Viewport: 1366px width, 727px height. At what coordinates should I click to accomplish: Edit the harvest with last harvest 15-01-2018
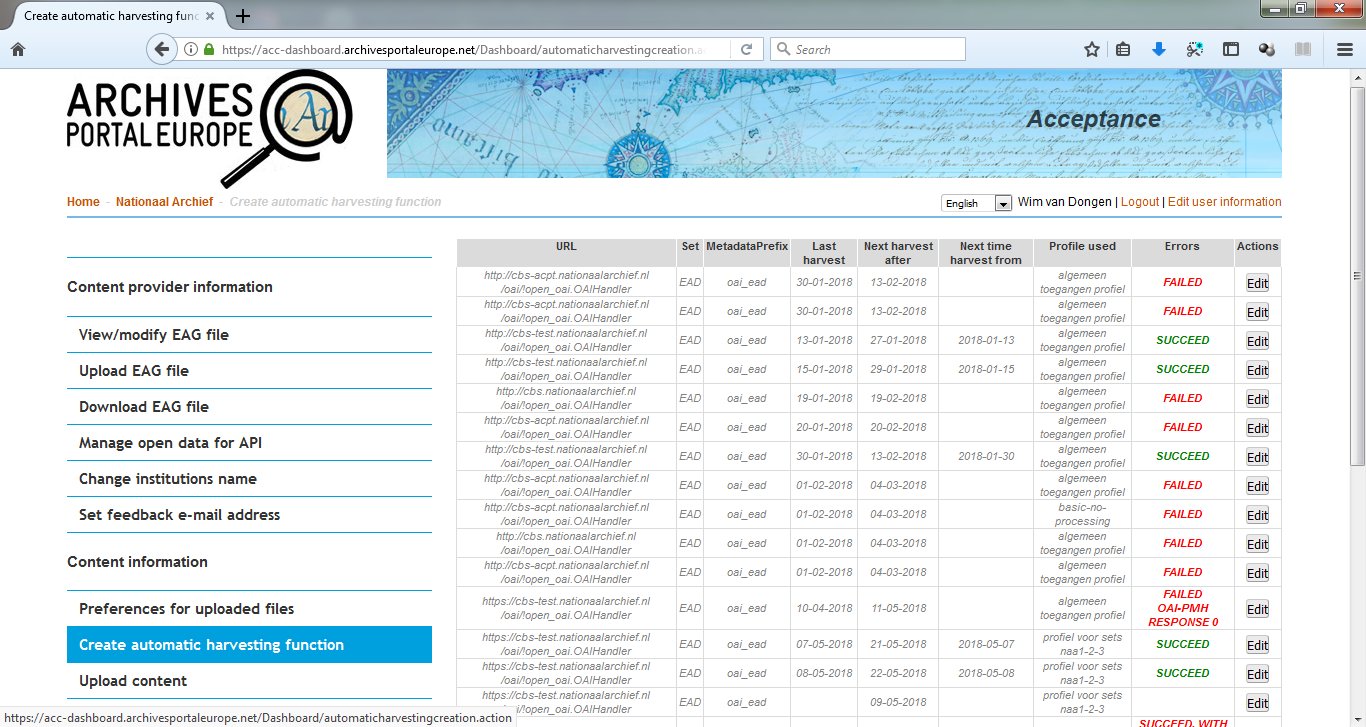tap(1257, 370)
